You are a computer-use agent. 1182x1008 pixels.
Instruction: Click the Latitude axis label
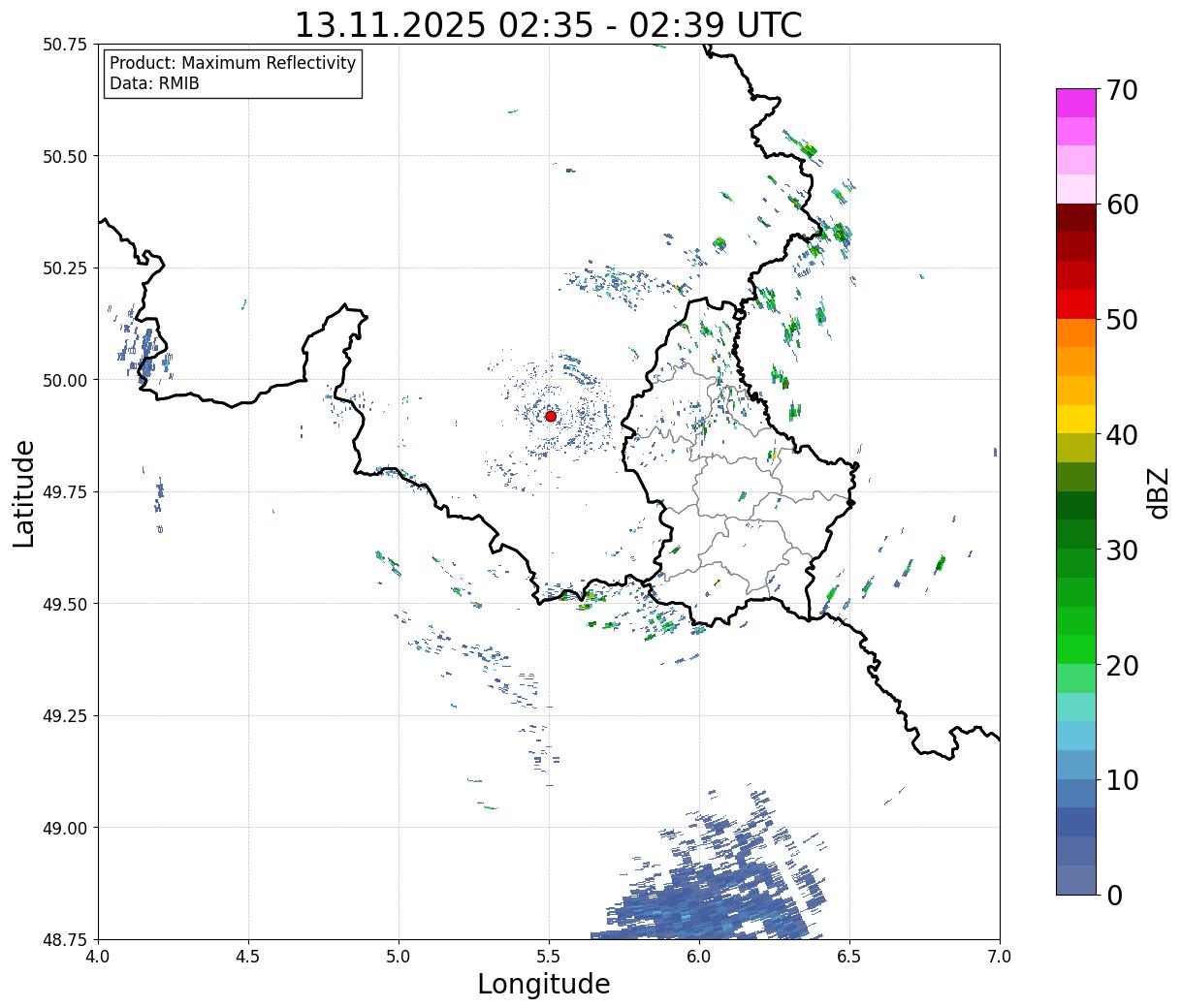tap(24, 492)
